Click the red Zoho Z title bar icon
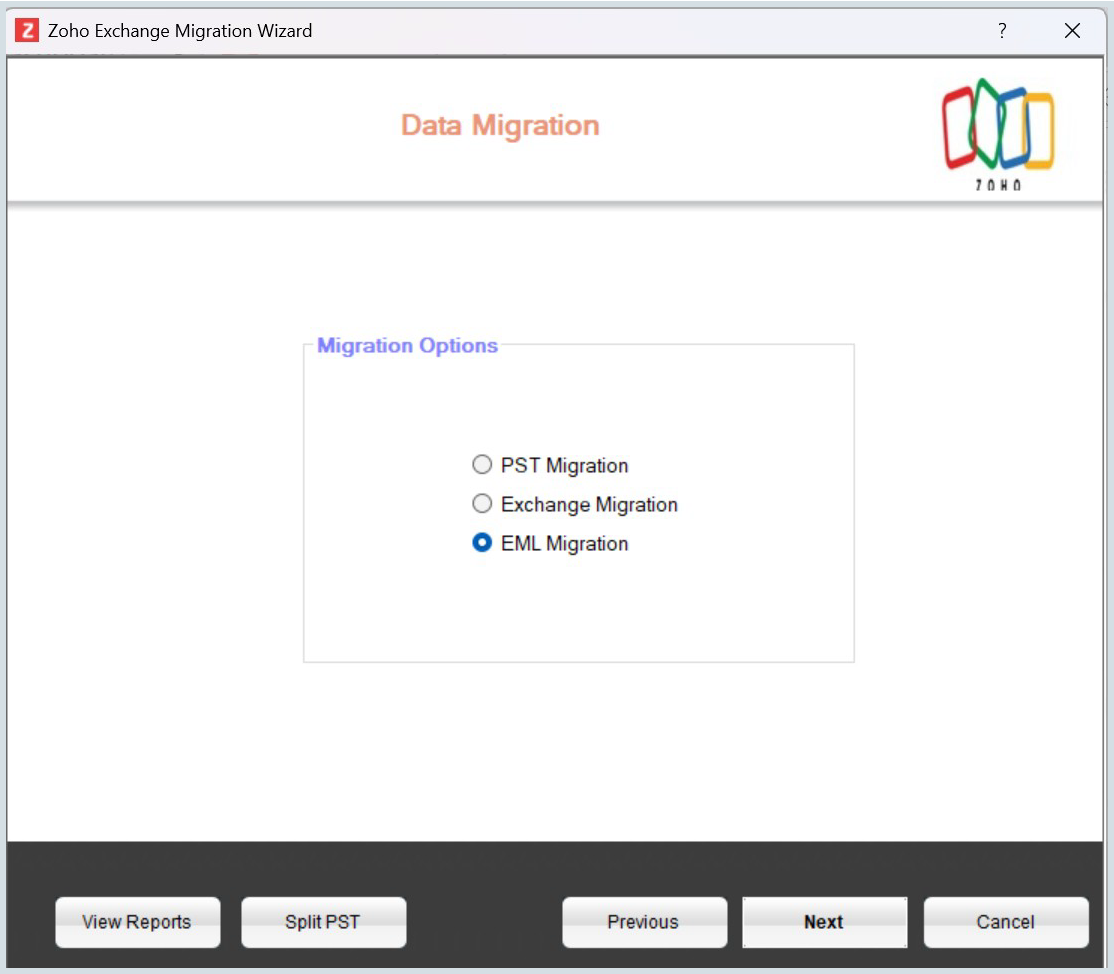The image size is (1114, 974). pos(27,31)
